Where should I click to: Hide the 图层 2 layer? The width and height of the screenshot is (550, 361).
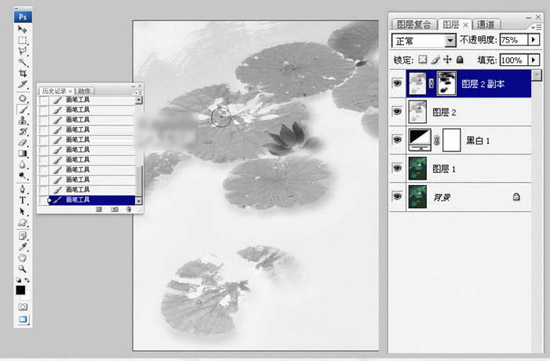(397, 112)
